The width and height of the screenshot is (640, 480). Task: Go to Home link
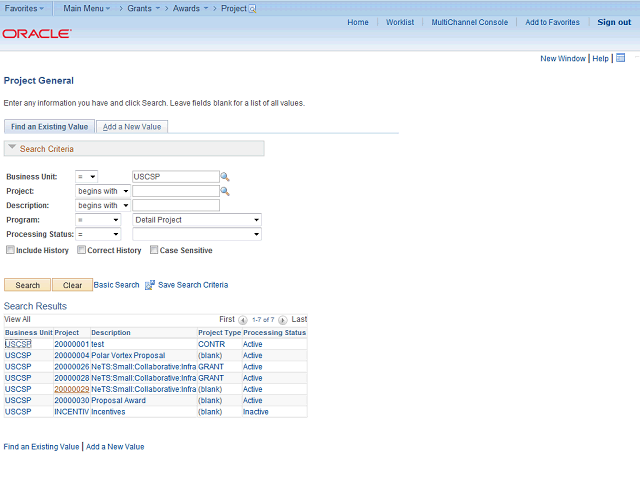coord(358,22)
